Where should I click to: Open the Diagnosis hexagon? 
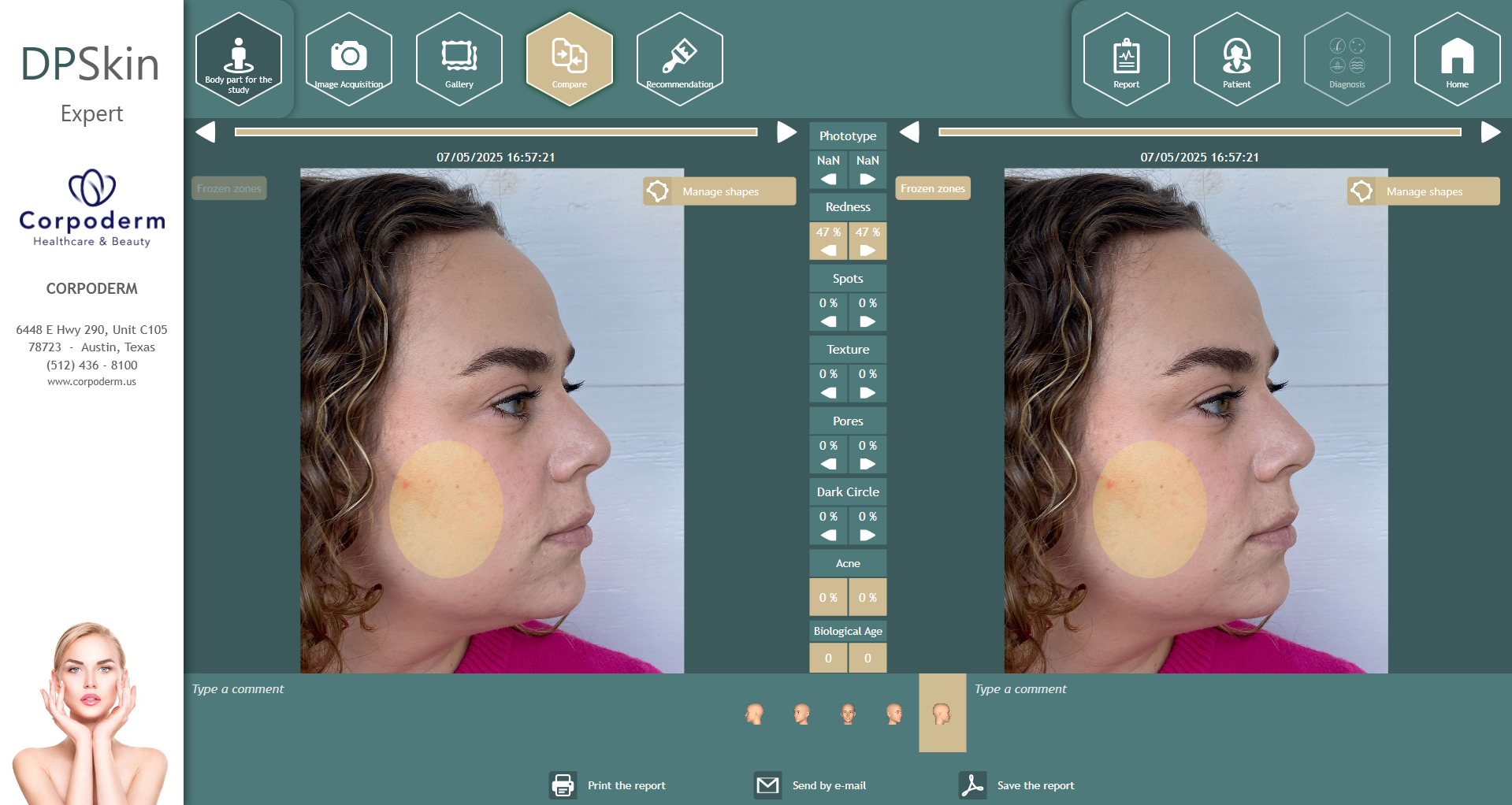tap(1347, 59)
